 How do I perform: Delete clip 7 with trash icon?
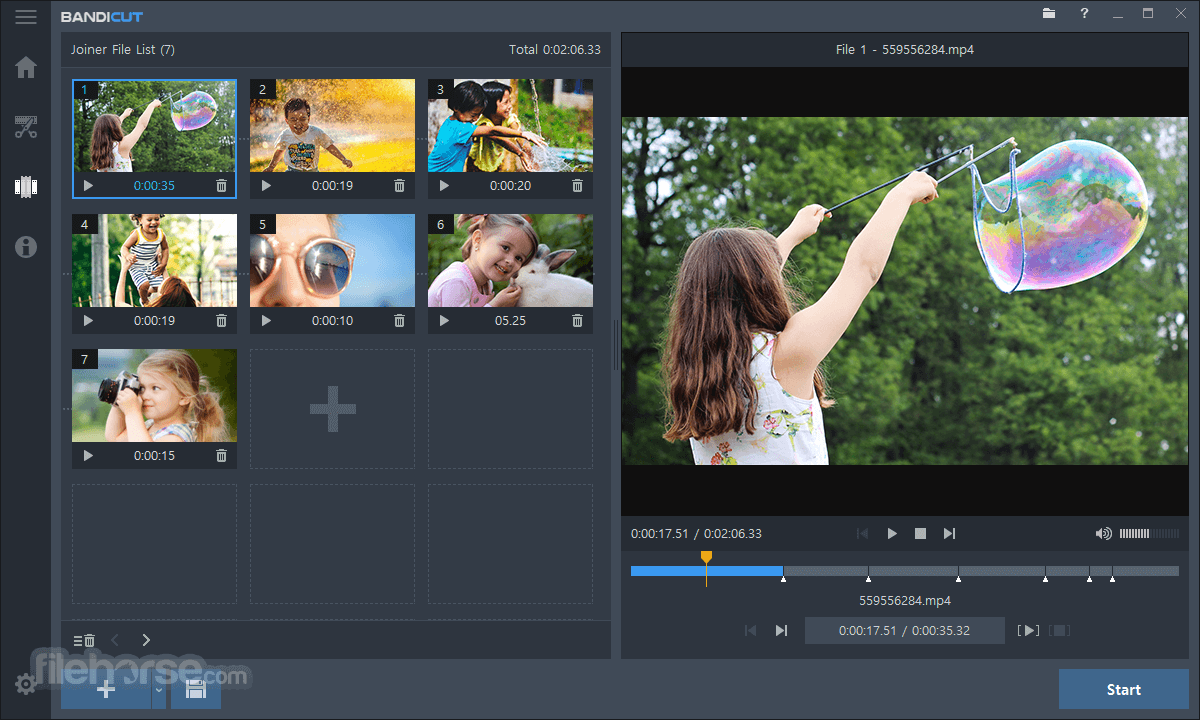(x=222, y=456)
